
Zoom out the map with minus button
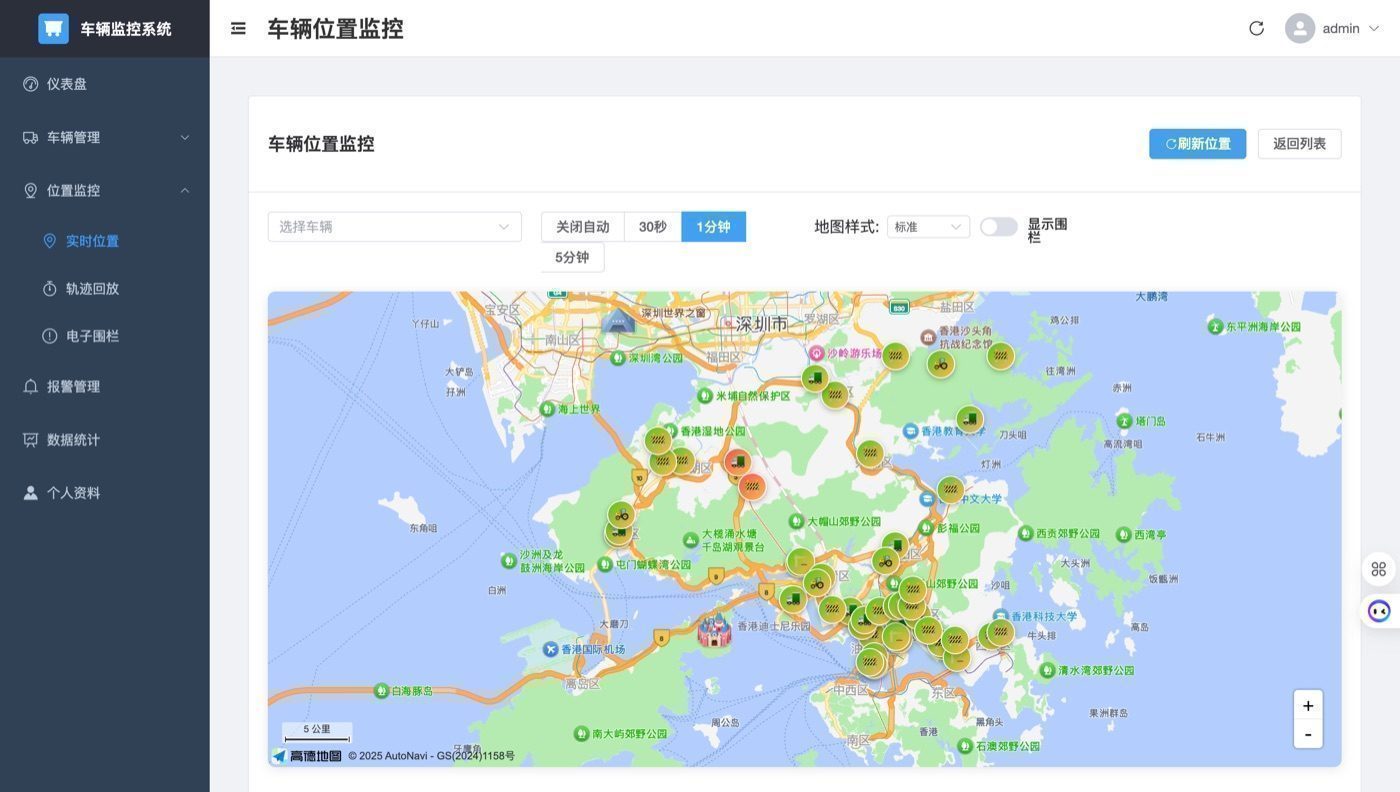coord(1308,734)
